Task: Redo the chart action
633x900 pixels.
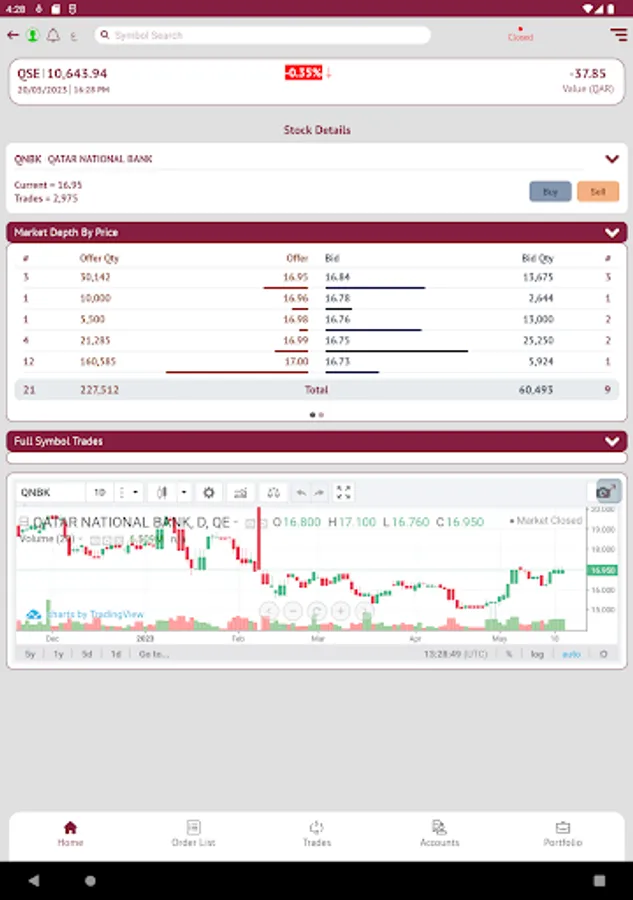Action: click(x=319, y=492)
